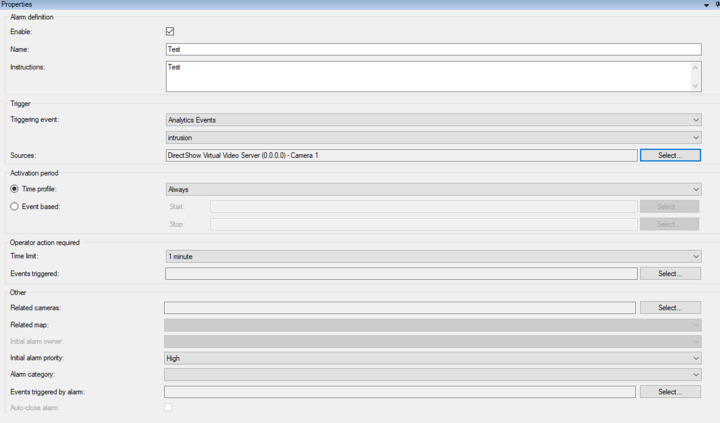Select the Time profile radio button

[14, 189]
